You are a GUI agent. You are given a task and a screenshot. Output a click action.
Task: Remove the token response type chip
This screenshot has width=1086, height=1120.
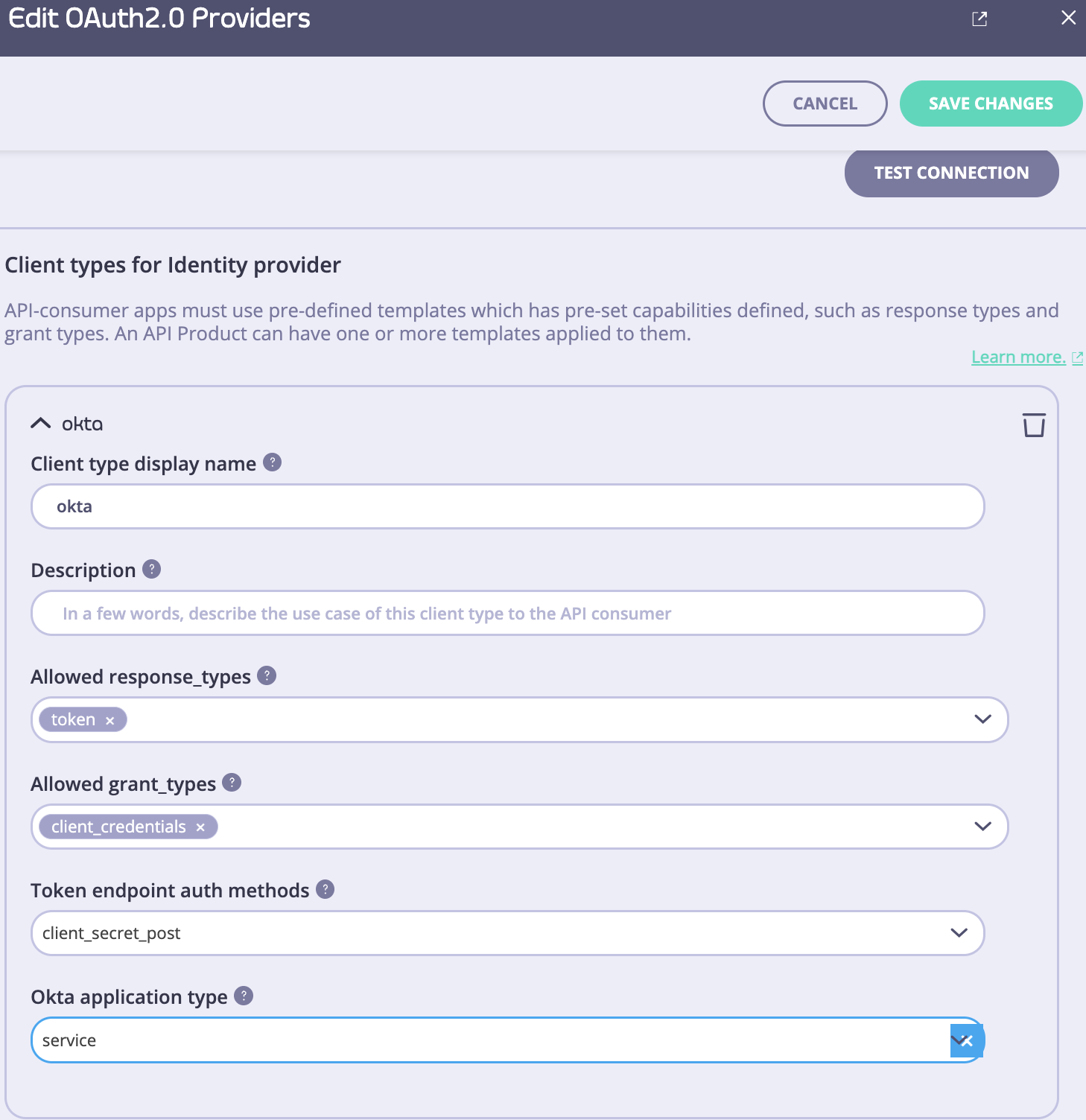[109, 720]
